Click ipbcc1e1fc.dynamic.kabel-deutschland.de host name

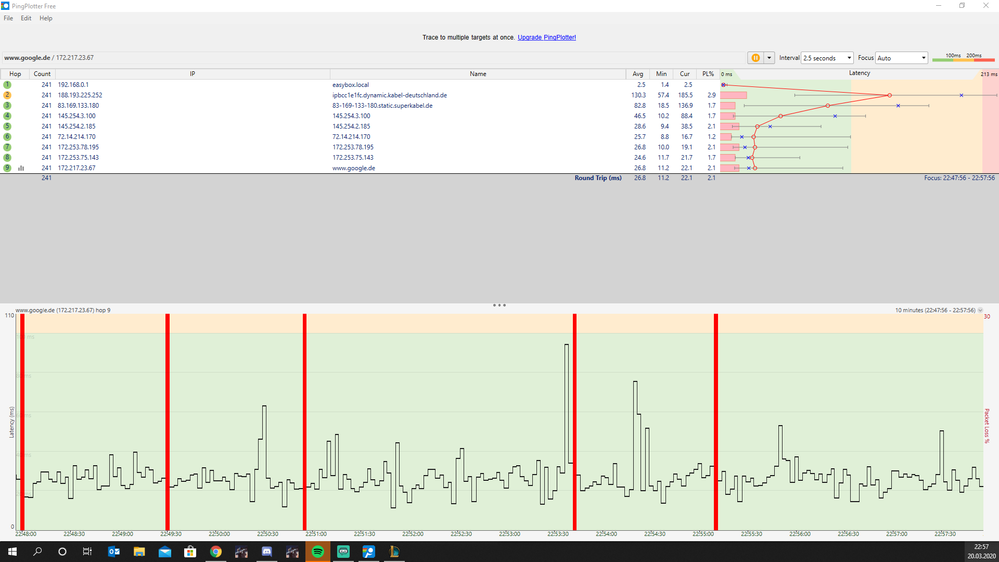[389, 95]
